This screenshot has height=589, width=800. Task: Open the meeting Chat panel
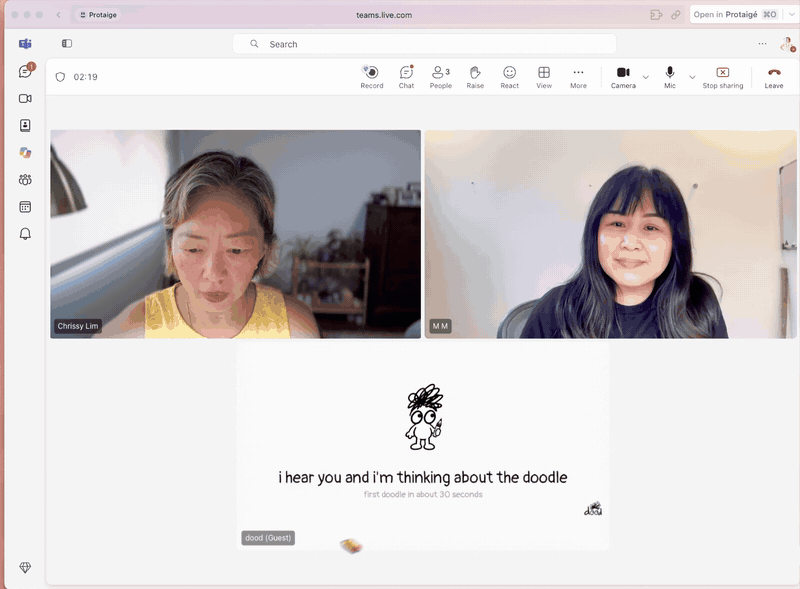pos(406,77)
